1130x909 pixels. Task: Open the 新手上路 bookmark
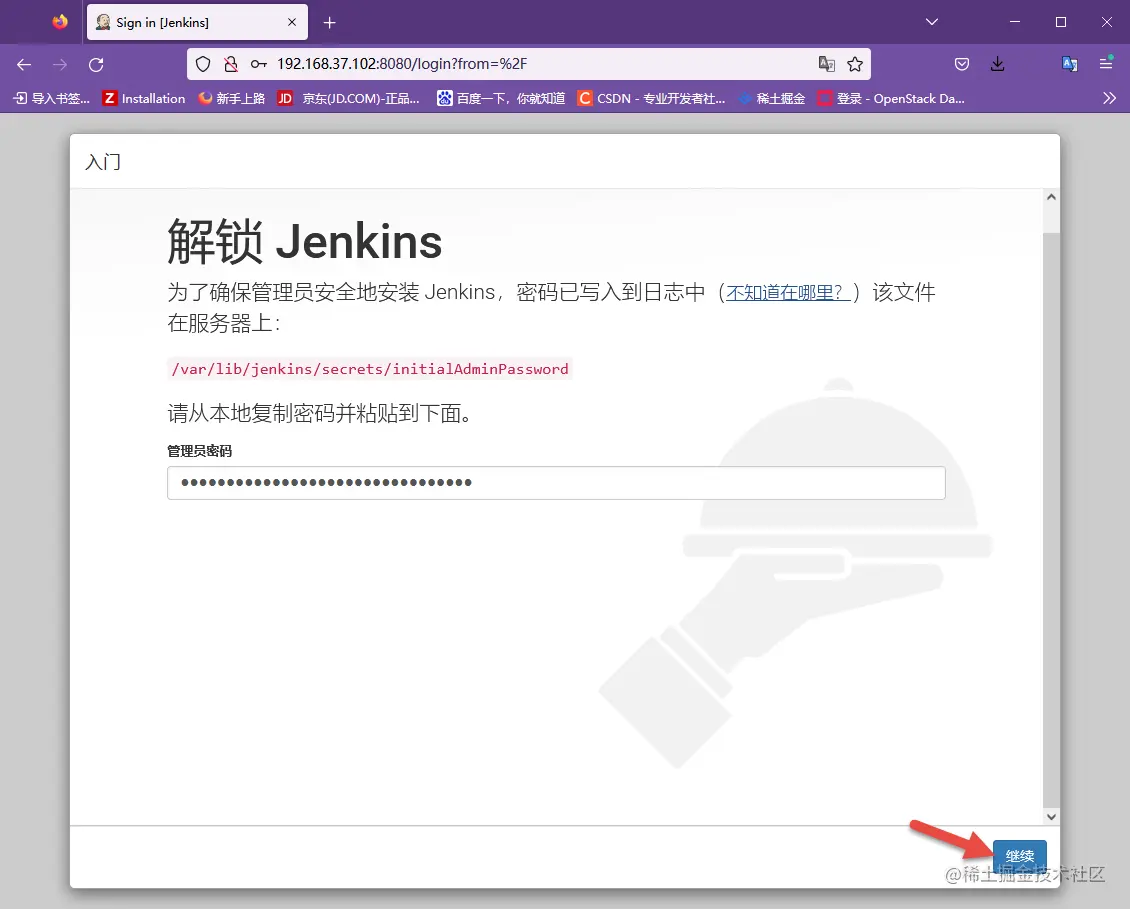click(x=232, y=98)
